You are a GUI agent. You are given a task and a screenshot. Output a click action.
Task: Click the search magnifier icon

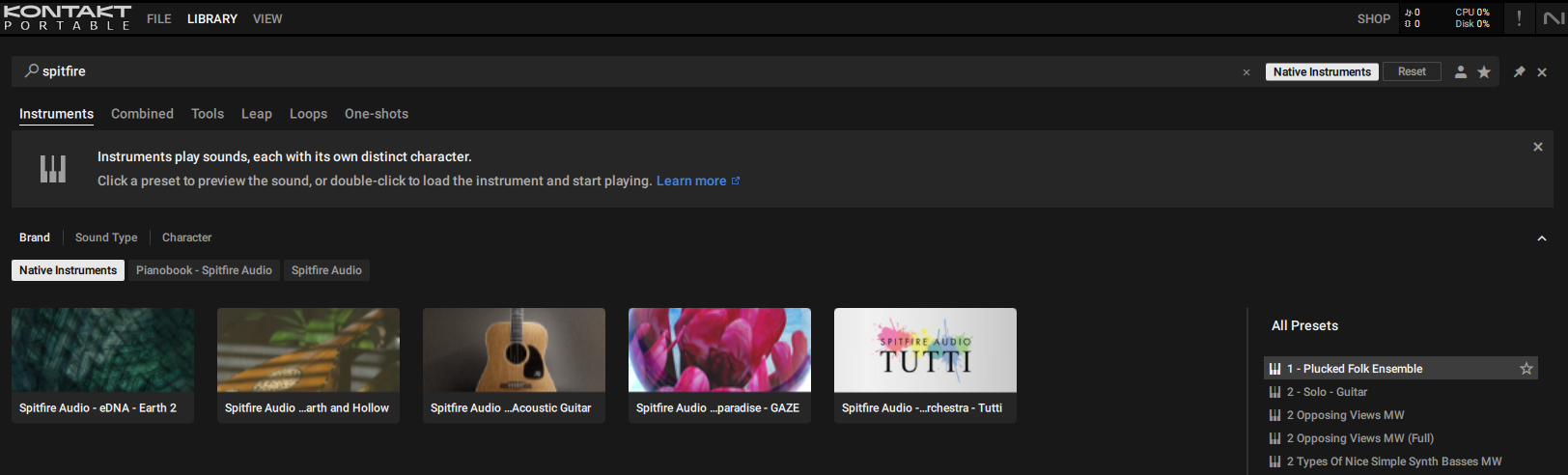point(32,70)
